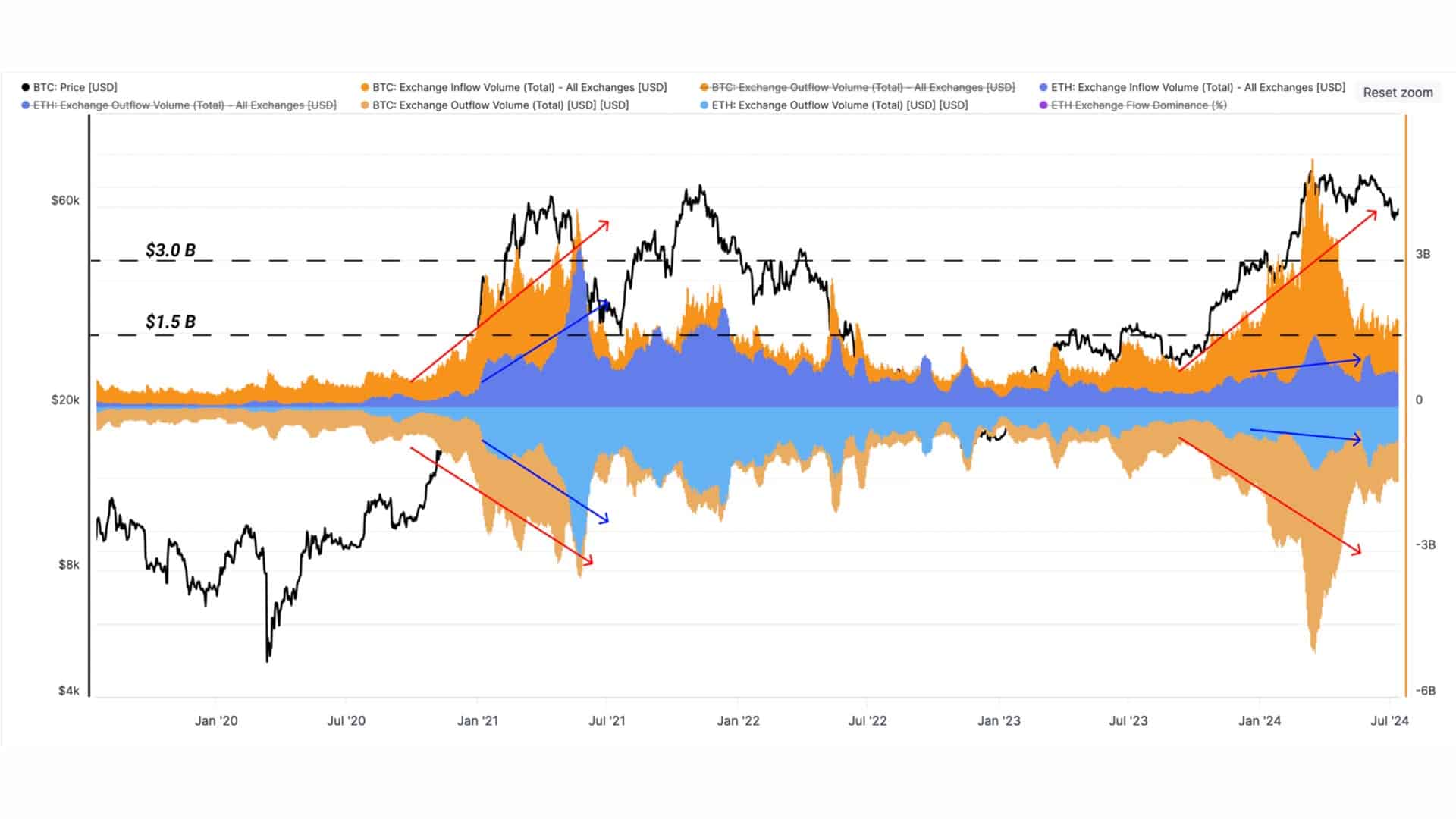The height and width of the screenshot is (819, 1456).
Task: Hide BTC Exchange Inflow Volume All Exchanges series
Action: tap(514, 87)
